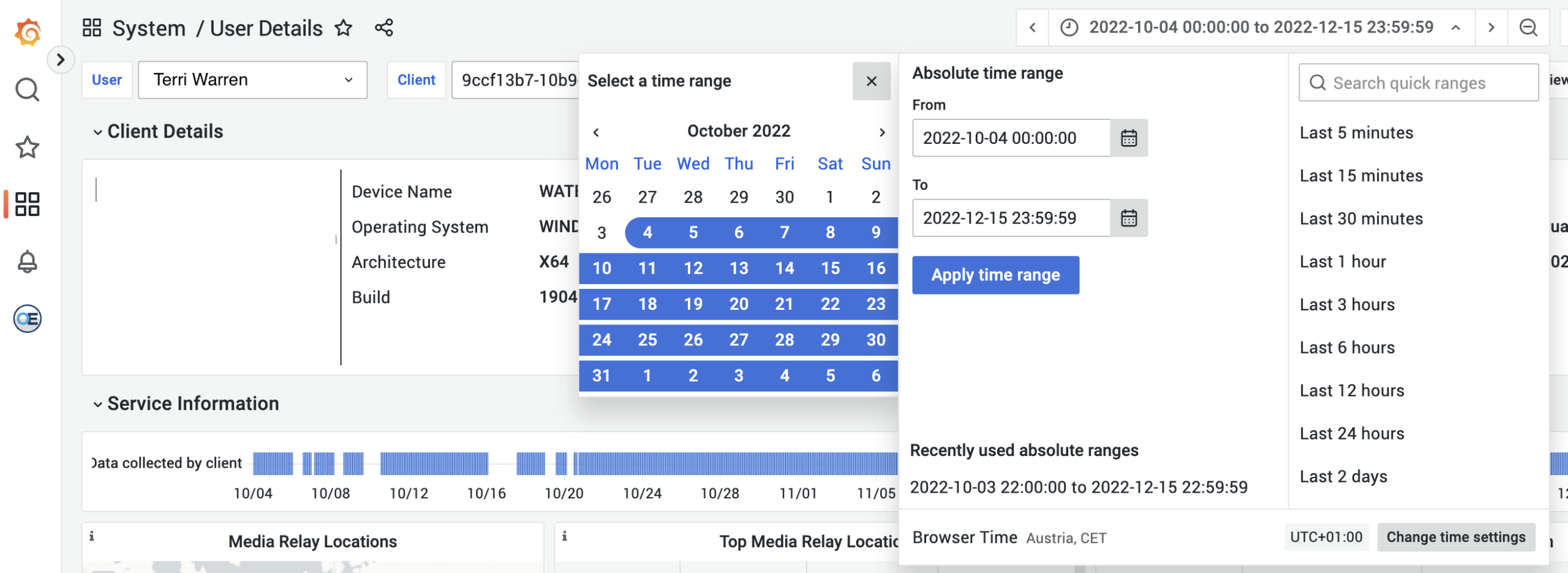The image size is (1568, 573).
Task: Collapse the Service Information row
Action: tap(97, 404)
